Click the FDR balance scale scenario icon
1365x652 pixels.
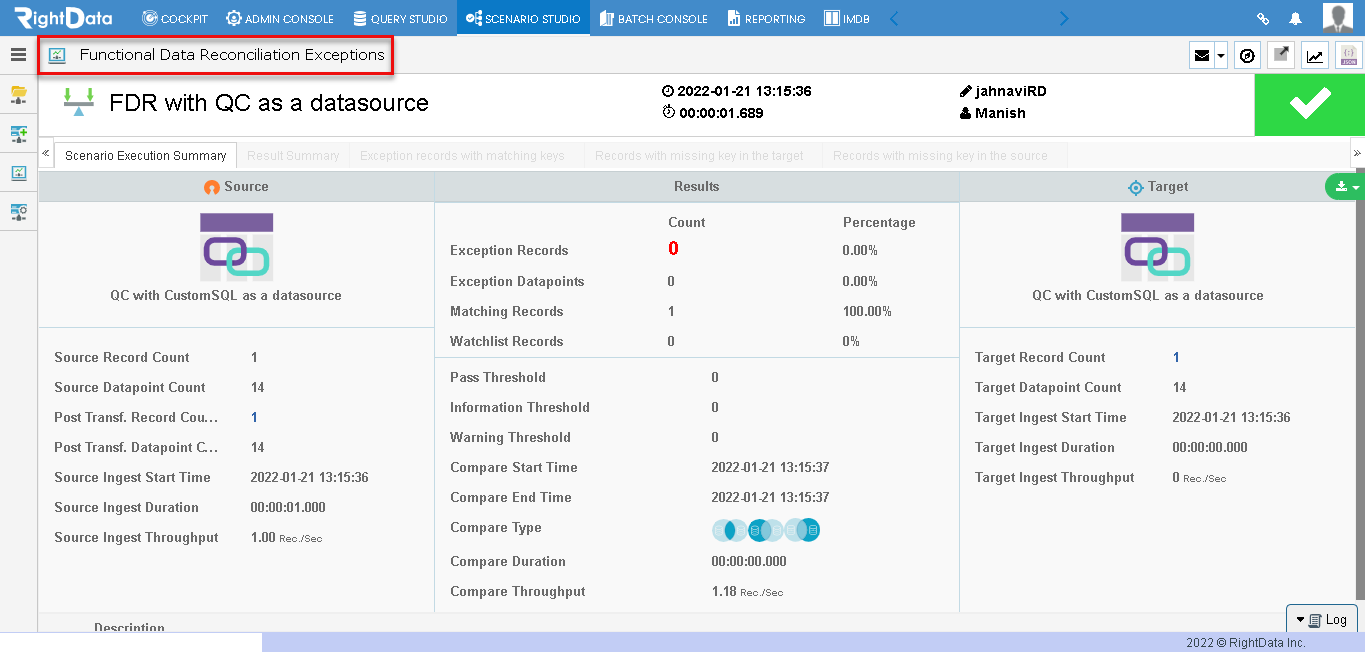(x=78, y=102)
